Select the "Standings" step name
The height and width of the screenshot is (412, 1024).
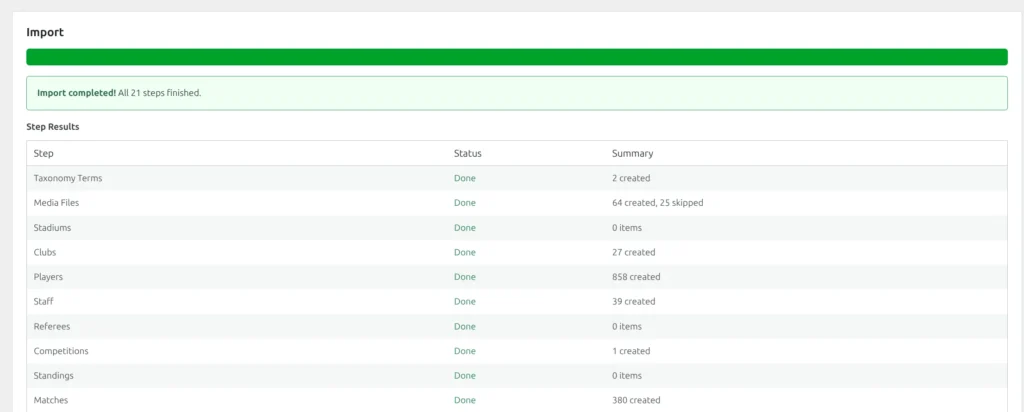pyautogui.click(x=54, y=375)
